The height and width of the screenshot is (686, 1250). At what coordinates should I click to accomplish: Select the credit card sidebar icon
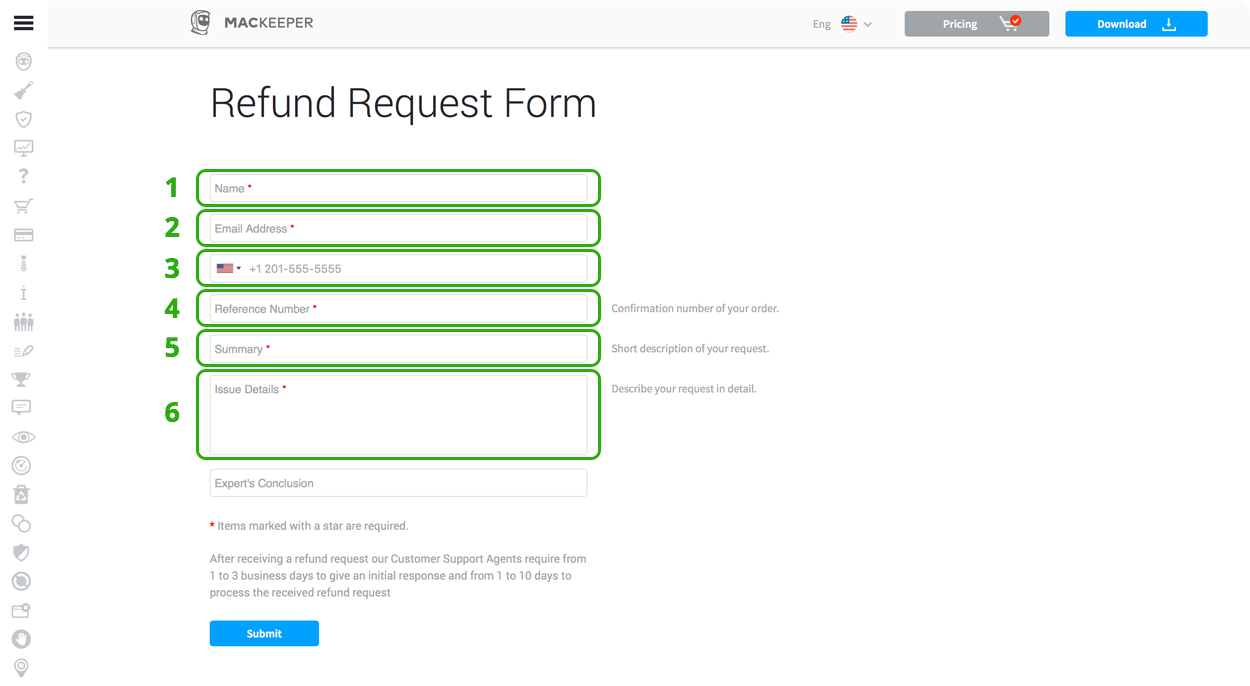click(x=23, y=235)
